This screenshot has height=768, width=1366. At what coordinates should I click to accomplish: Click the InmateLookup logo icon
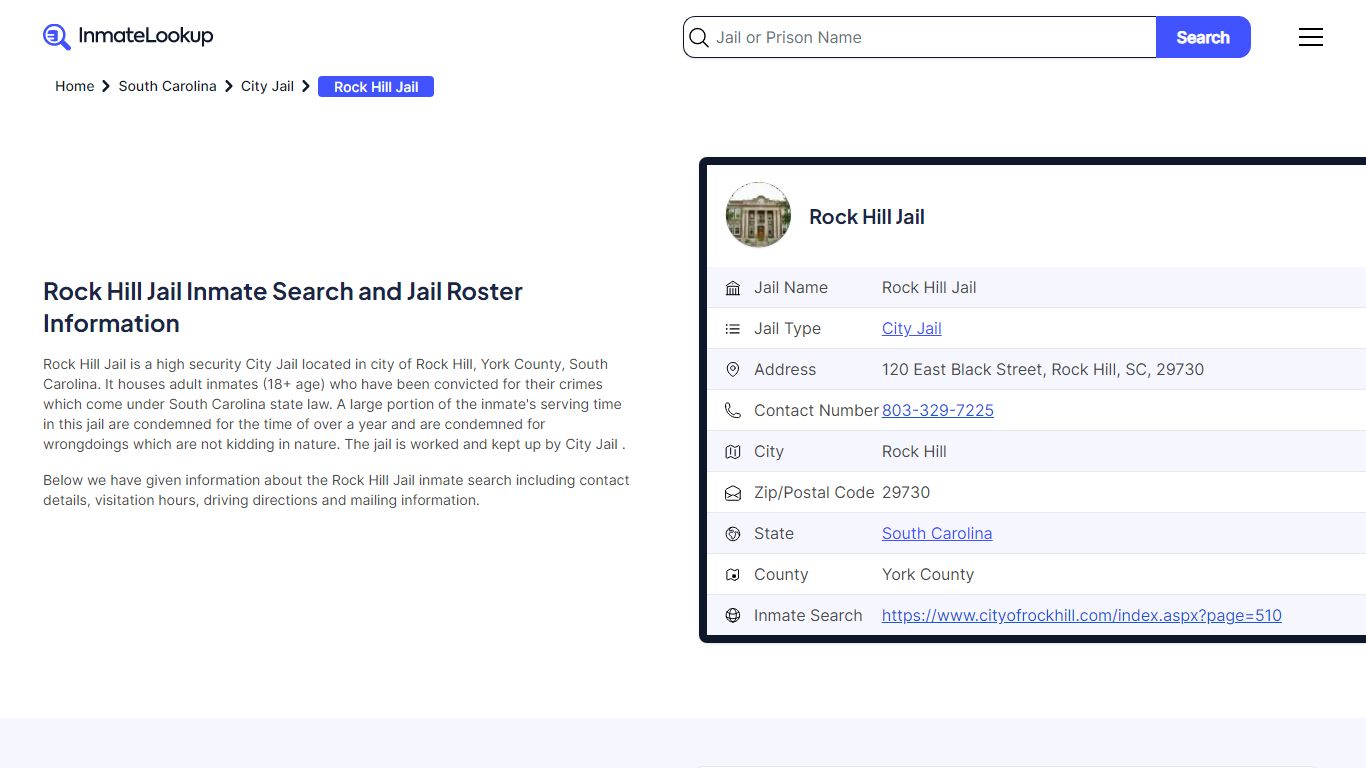[56, 36]
